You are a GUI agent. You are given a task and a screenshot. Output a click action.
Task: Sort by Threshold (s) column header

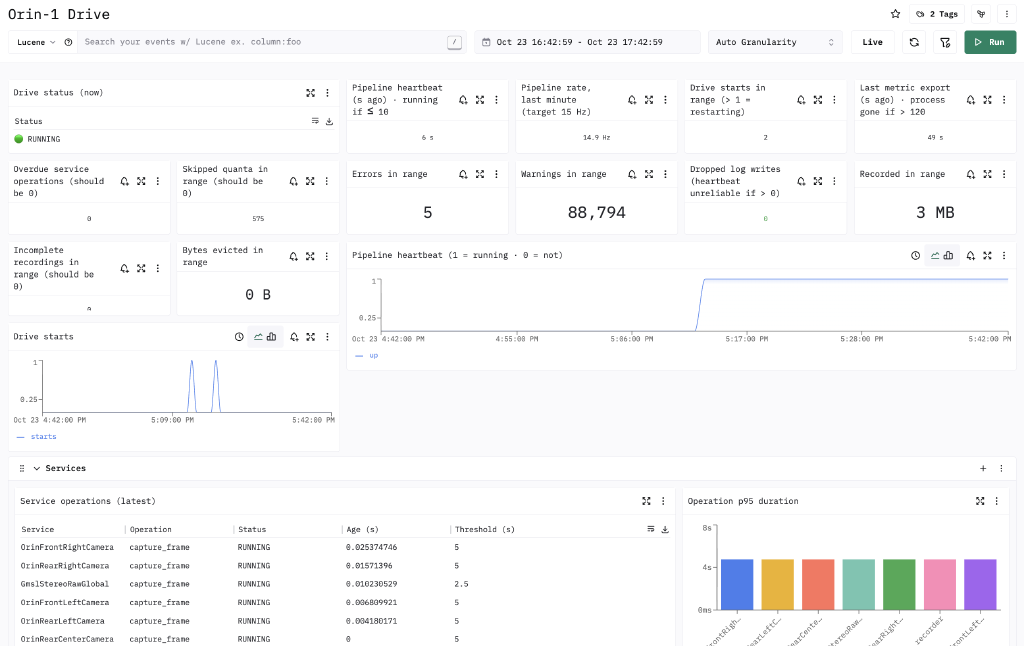pyautogui.click(x=485, y=529)
